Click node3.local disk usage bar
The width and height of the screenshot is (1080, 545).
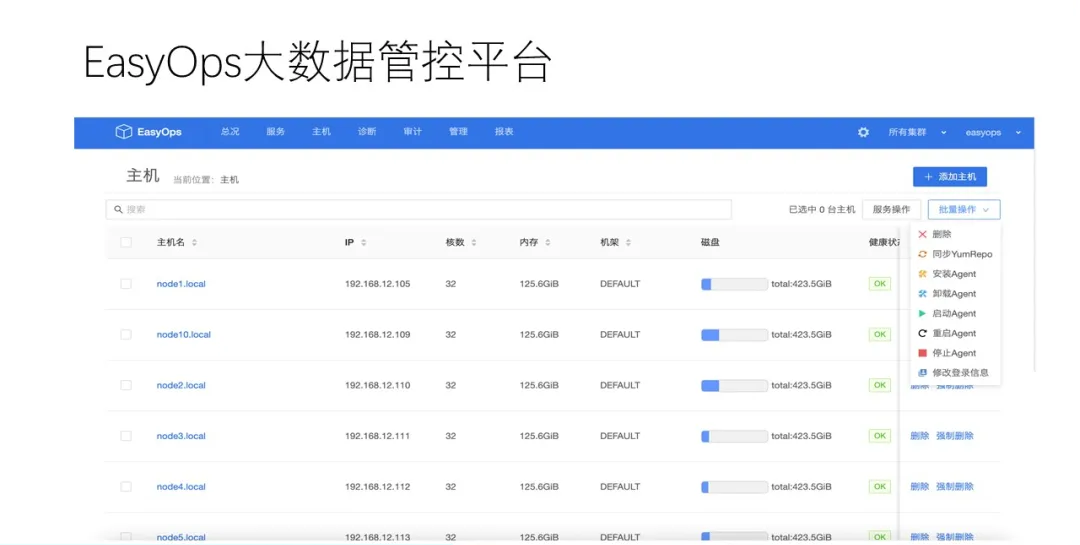point(734,436)
